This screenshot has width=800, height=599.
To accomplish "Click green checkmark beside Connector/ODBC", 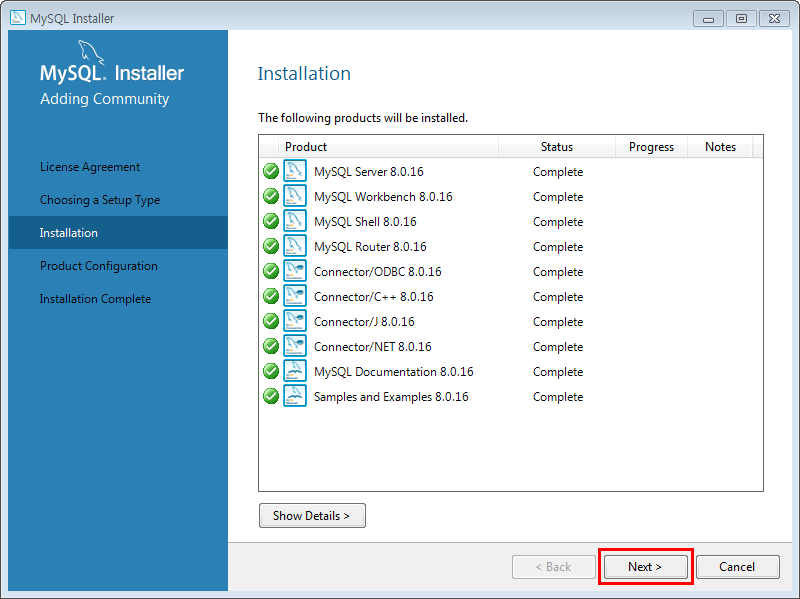I will (x=271, y=271).
